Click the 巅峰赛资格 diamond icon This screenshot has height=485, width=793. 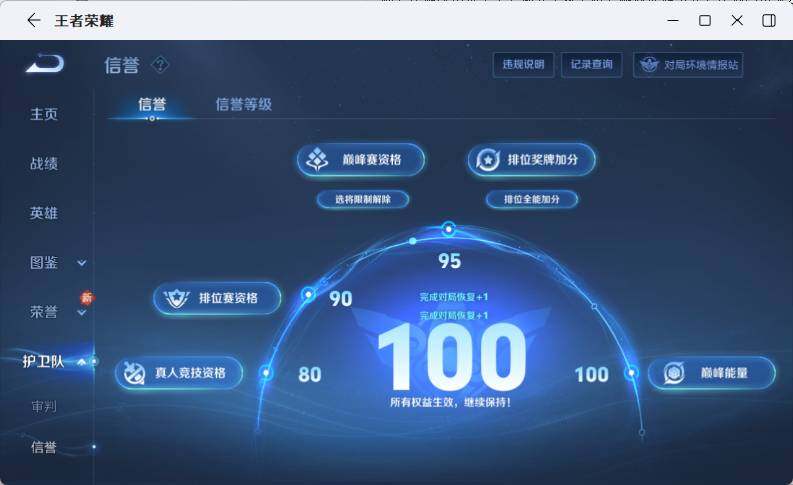(317, 159)
